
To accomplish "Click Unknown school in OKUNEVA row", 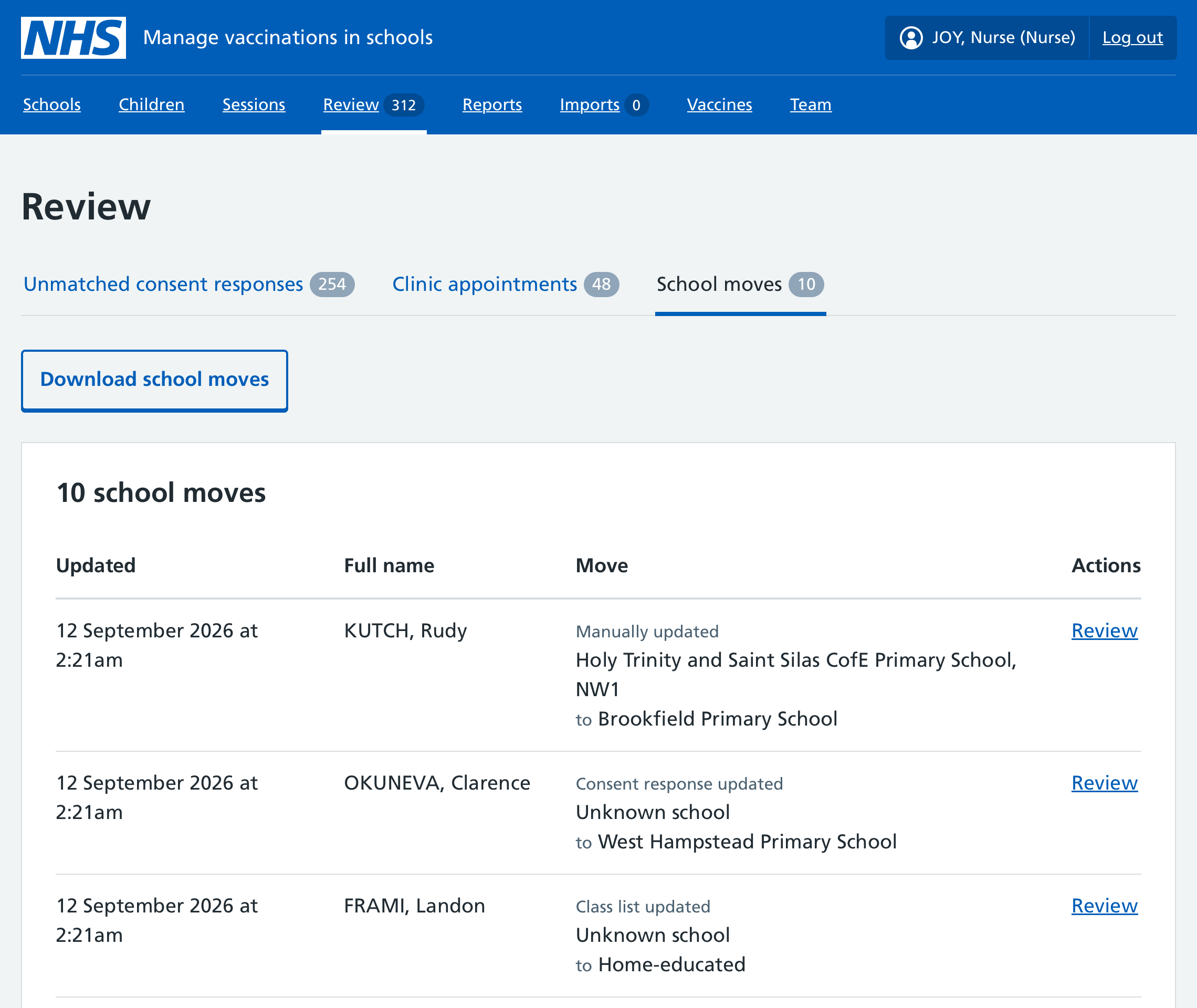I will tap(653, 812).
